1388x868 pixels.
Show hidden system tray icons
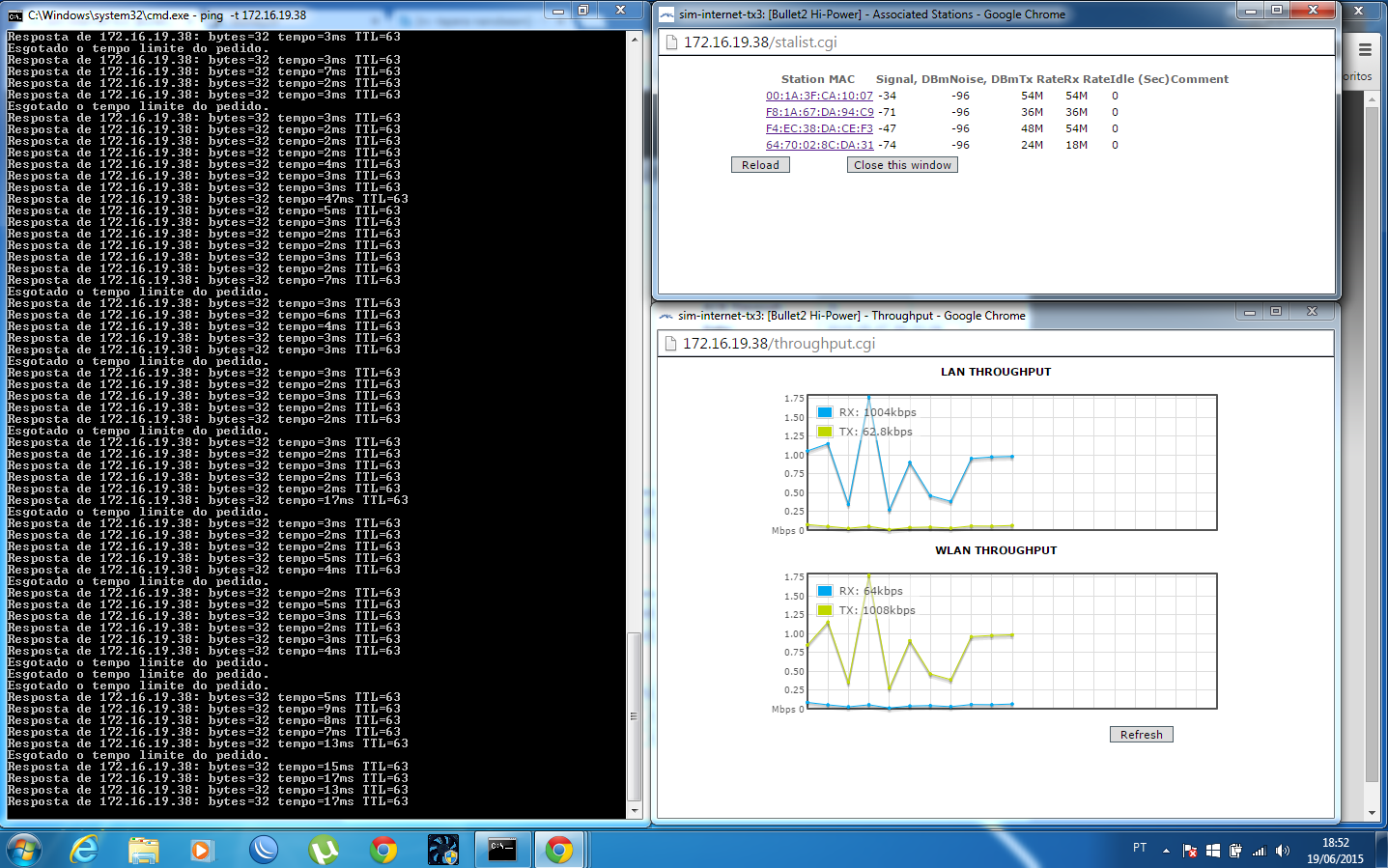pos(1166,851)
